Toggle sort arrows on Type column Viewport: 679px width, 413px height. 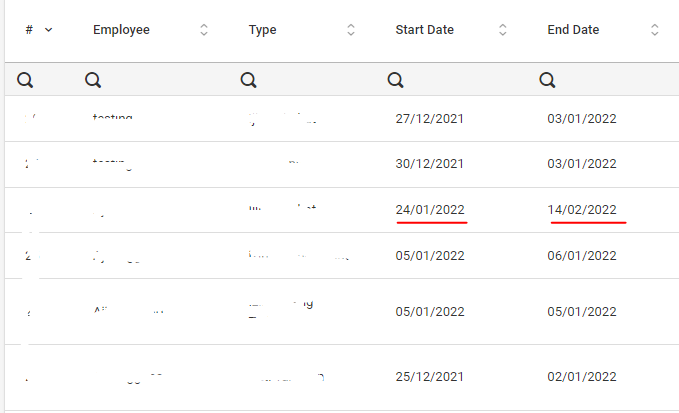point(351,30)
